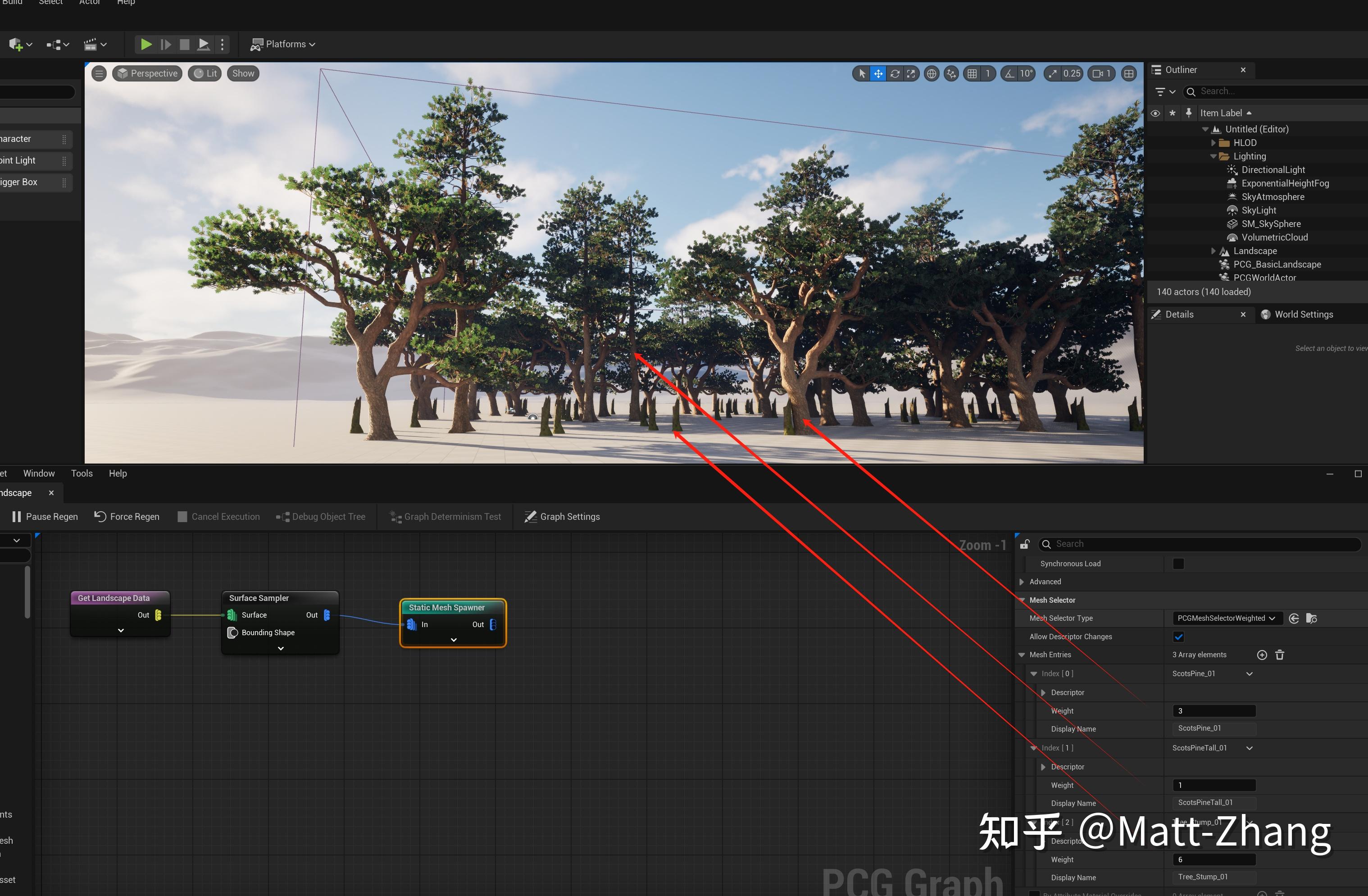This screenshot has width=1368, height=896.
Task: Click Force Regen button
Action: tap(127, 517)
